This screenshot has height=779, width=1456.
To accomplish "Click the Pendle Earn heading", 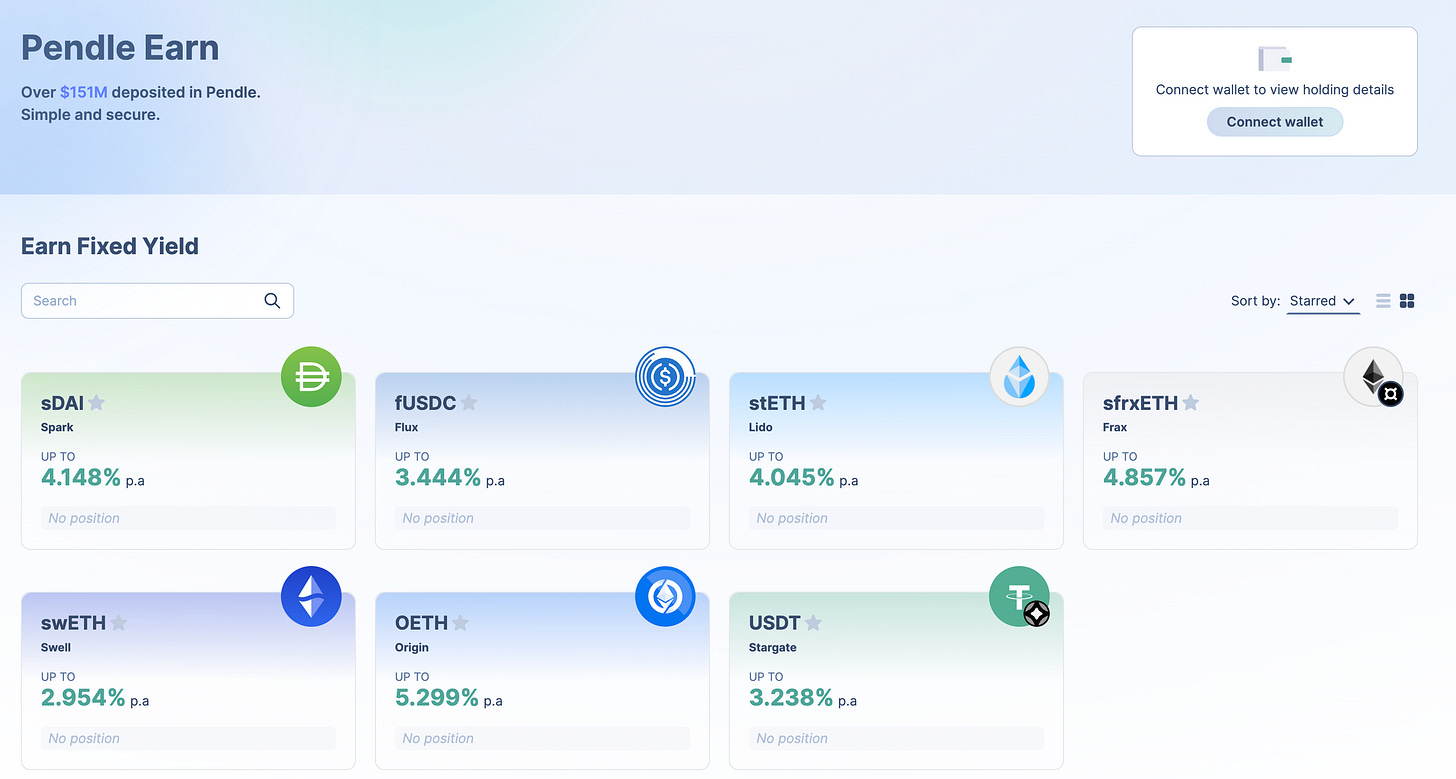I will pyautogui.click(x=120, y=48).
